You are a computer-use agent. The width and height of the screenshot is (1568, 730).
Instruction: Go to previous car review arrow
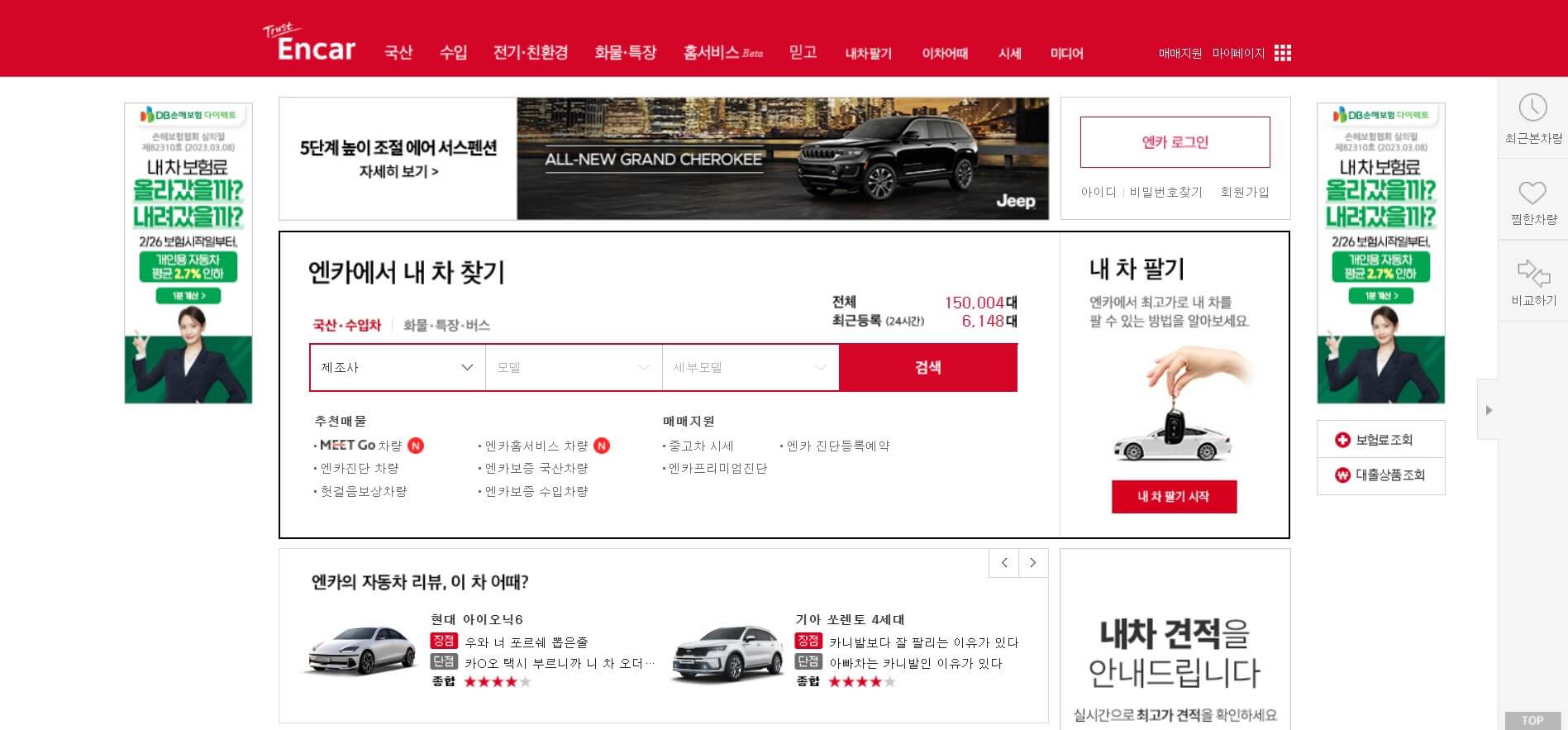1003,563
